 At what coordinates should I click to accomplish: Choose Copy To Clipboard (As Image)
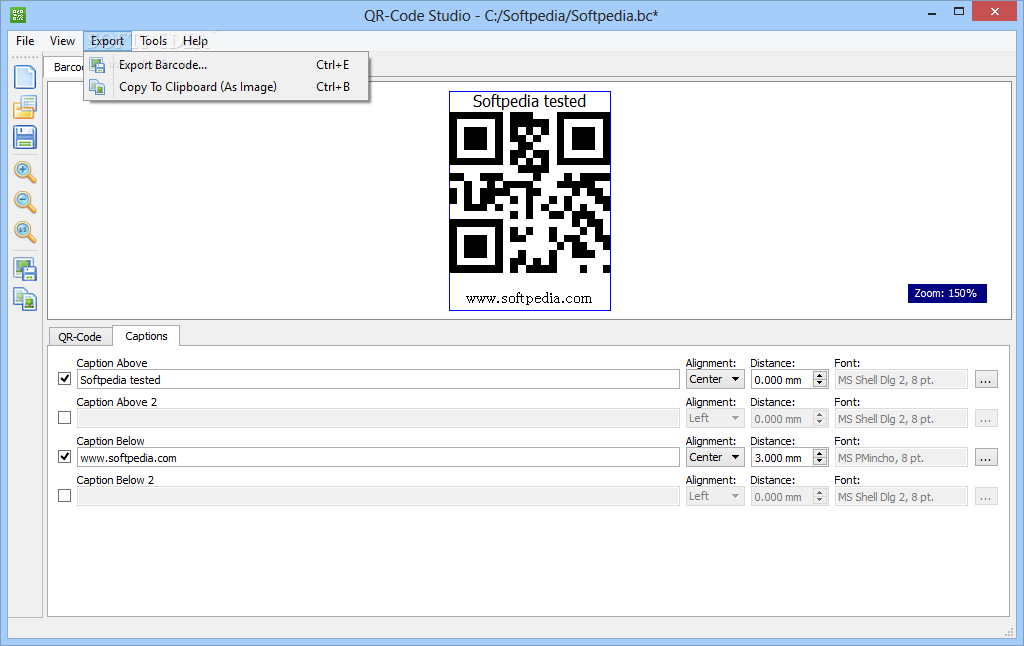click(226, 87)
